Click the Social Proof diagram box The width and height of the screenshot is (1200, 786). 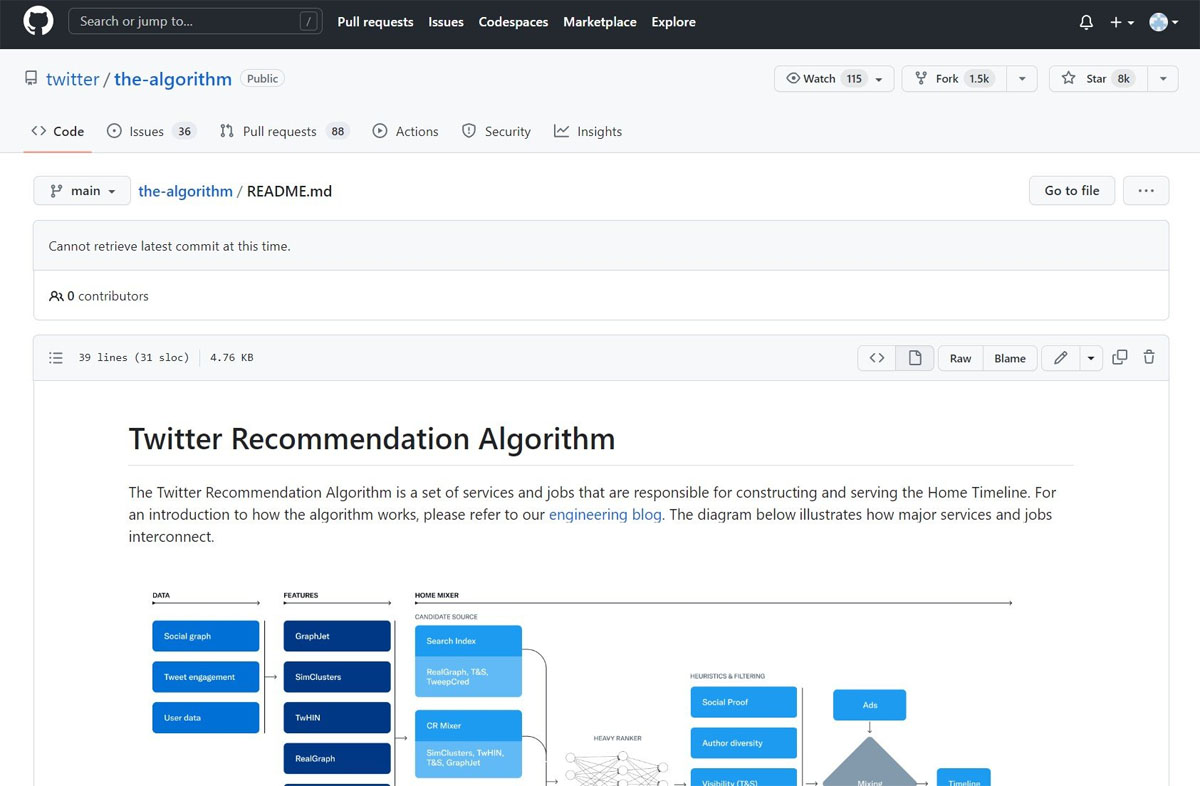point(744,702)
